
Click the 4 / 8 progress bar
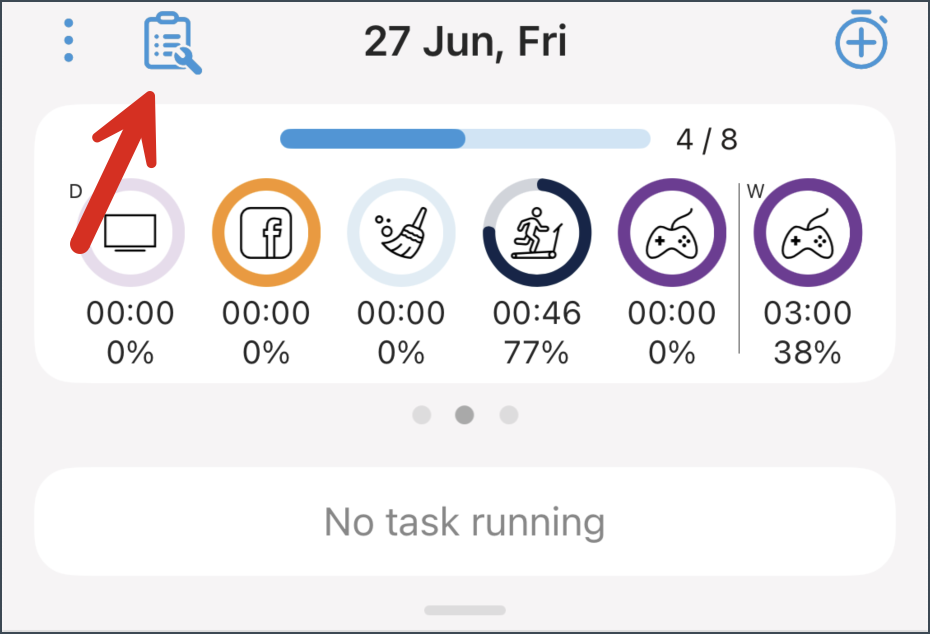(465, 139)
